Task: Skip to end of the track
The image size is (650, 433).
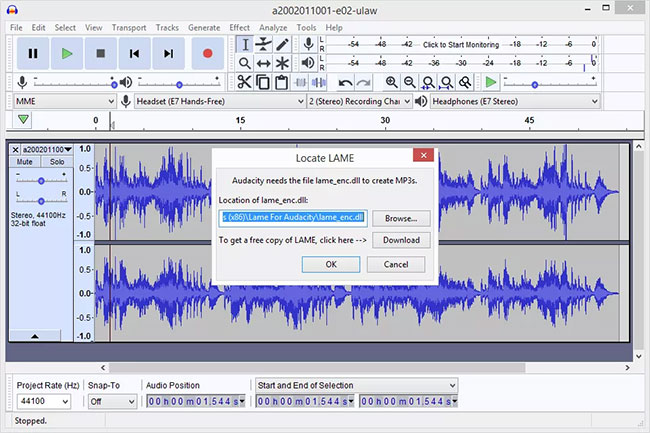Action: point(168,53)
